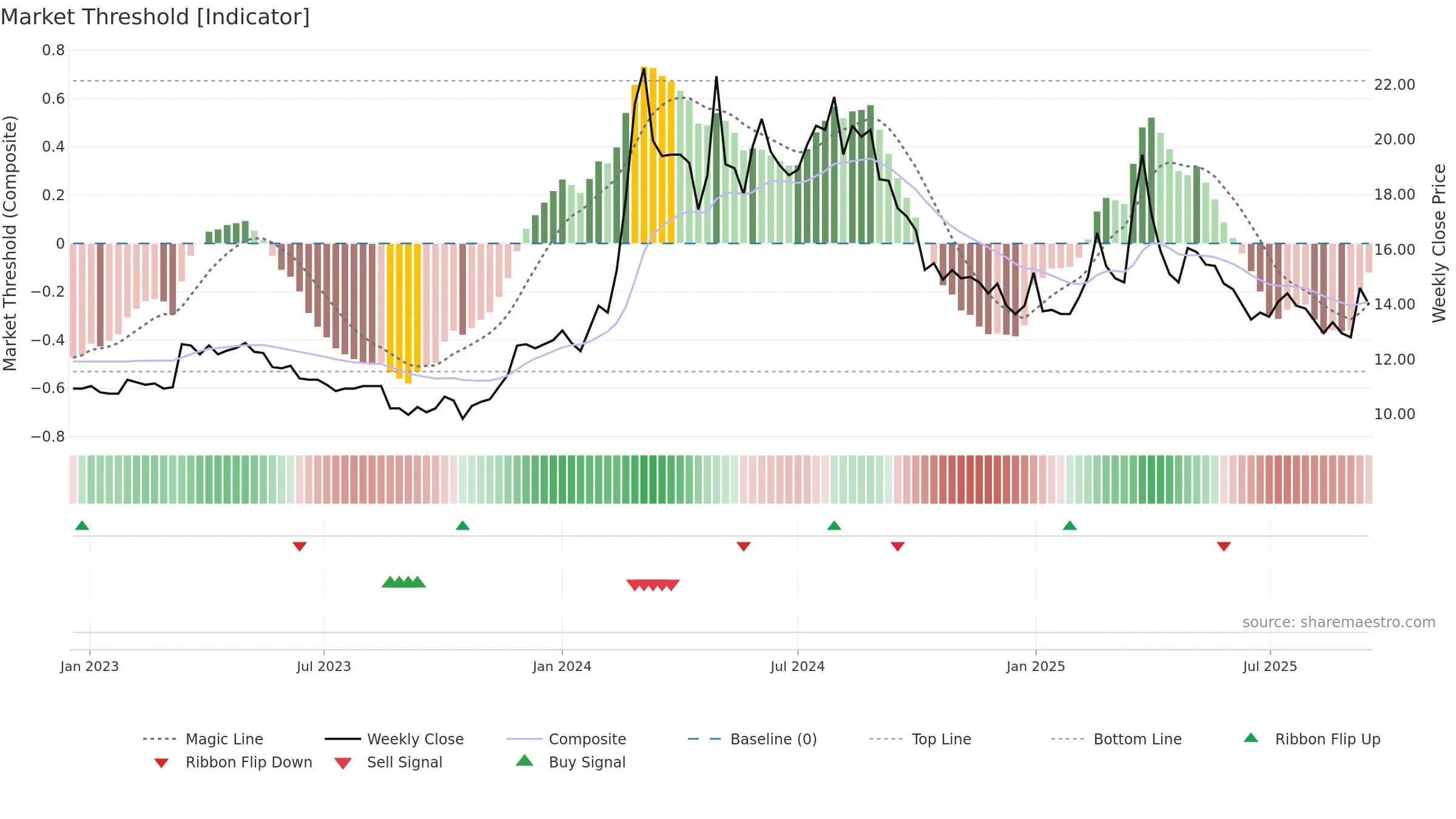Click the −0.4 left axis label
Viewport: 1456px width, 819px height.
[48, 340]
